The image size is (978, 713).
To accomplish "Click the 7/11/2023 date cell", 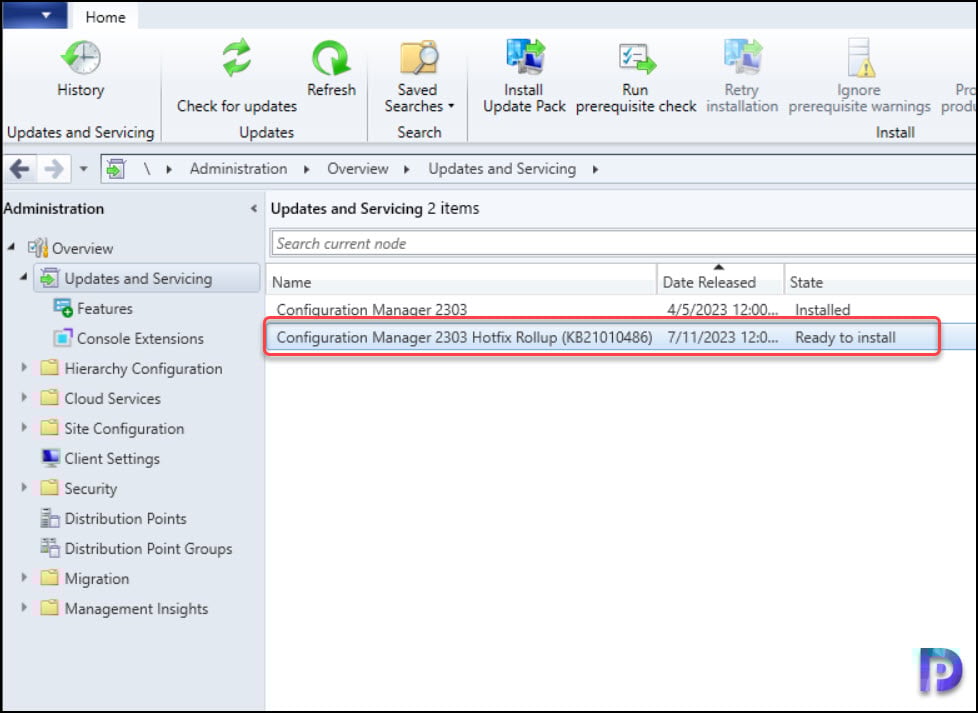I will tap(722, 337).
